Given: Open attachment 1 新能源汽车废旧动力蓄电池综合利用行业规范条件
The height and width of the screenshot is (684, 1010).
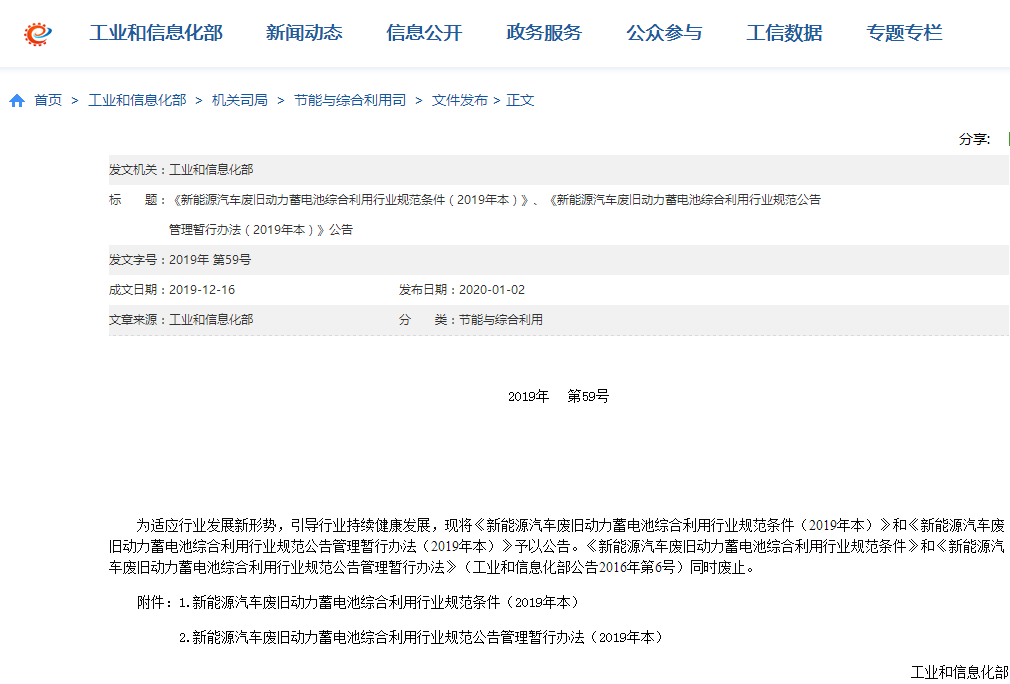Looking at the screenshot, I should pyautogui.click(x=379, y=603).
